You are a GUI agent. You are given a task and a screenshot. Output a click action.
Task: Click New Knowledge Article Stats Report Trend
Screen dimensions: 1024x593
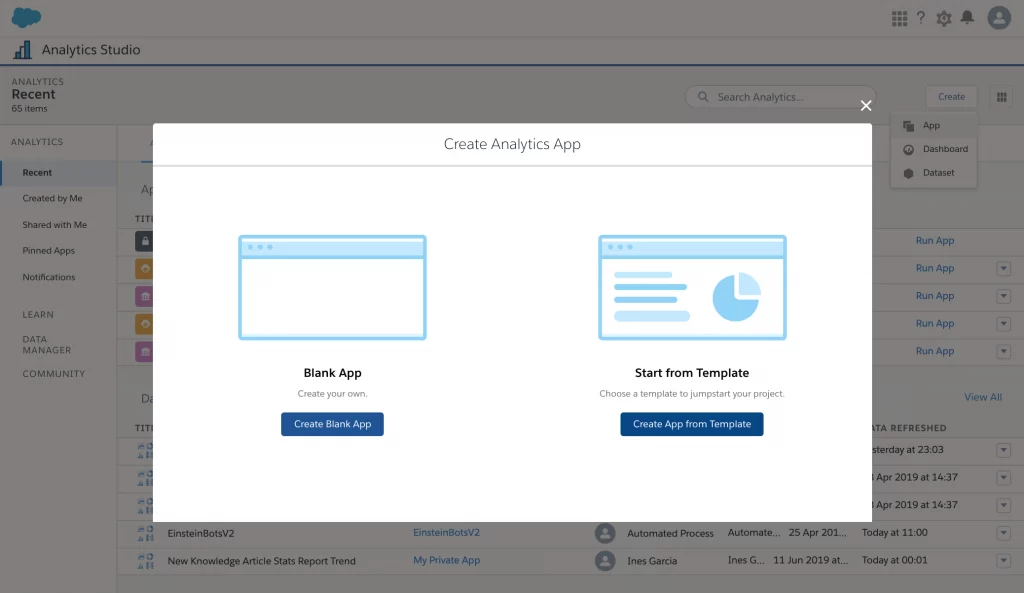tap(261, 561)
